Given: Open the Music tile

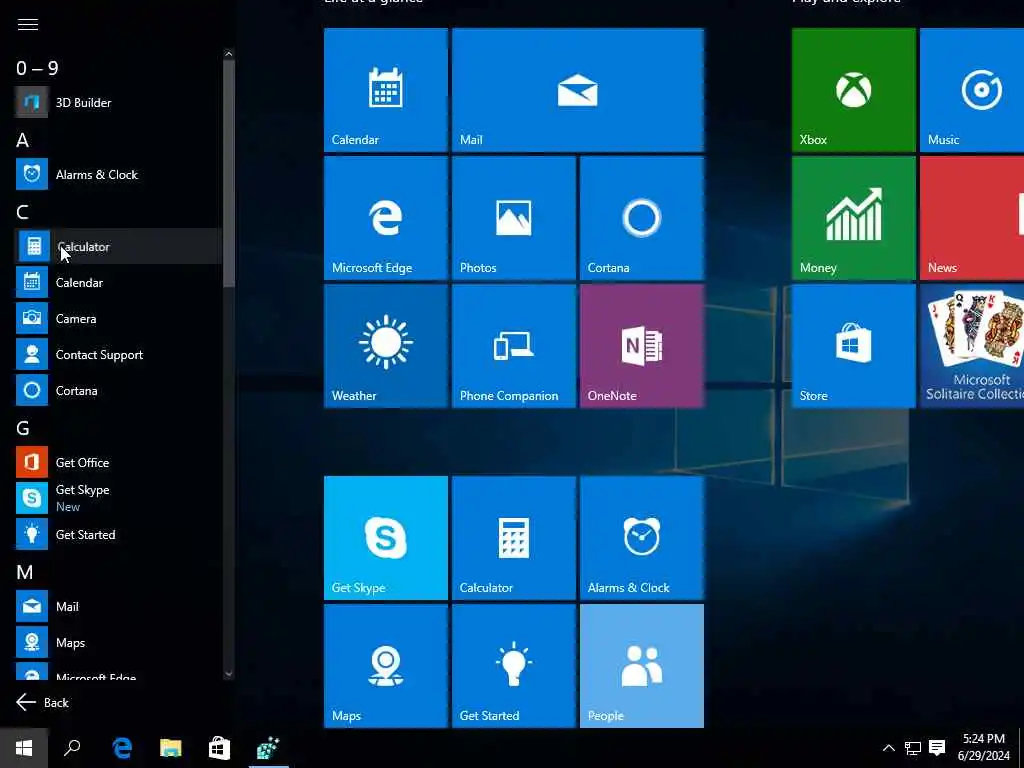Looking at the screenshot, I should 972,89.
